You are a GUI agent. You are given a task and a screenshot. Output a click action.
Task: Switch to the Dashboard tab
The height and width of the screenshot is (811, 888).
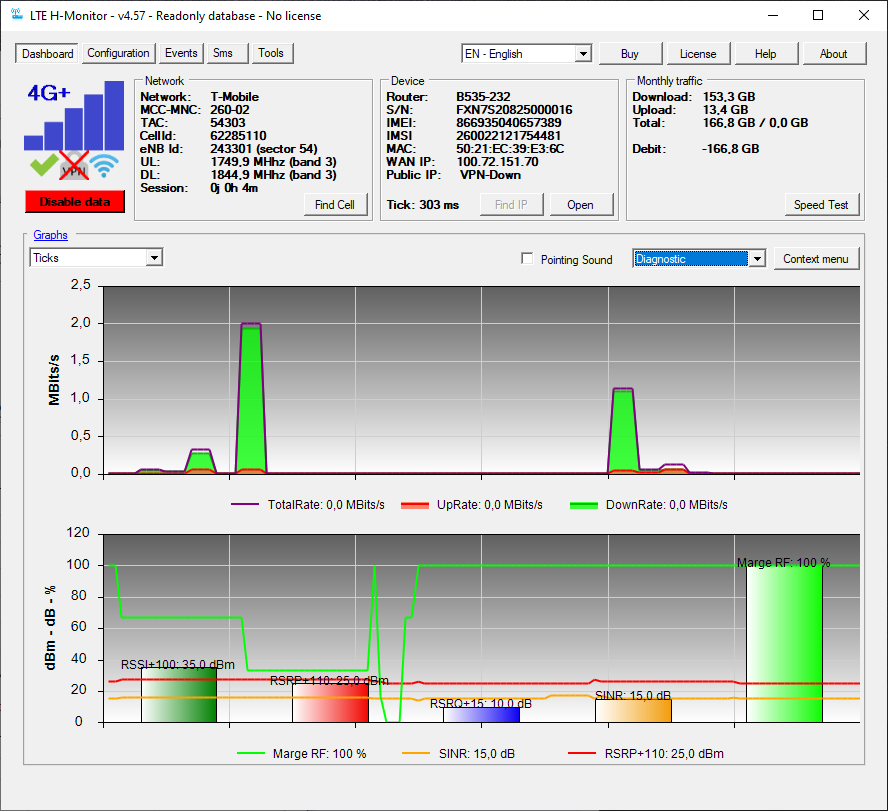click(x=48, y=54)
